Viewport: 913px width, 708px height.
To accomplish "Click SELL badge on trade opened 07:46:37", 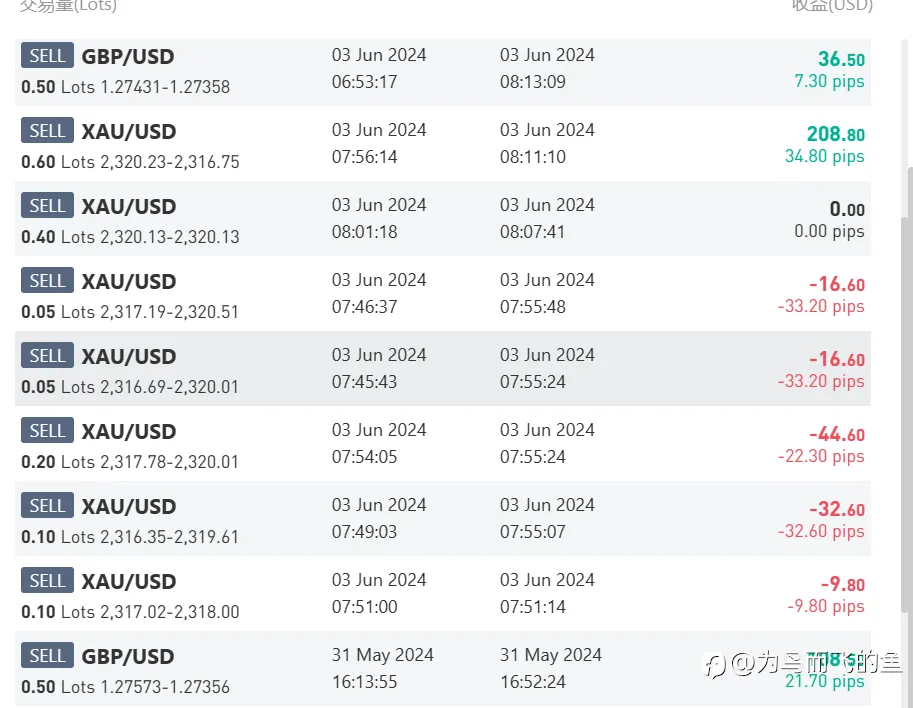I will pos(47,281).
